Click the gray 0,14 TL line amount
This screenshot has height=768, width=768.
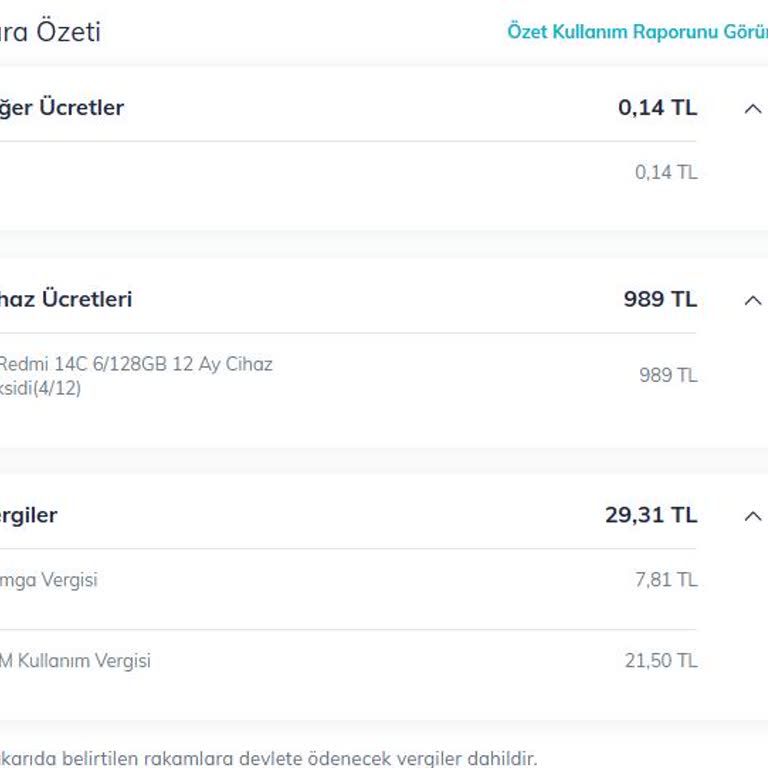point(666,172)
